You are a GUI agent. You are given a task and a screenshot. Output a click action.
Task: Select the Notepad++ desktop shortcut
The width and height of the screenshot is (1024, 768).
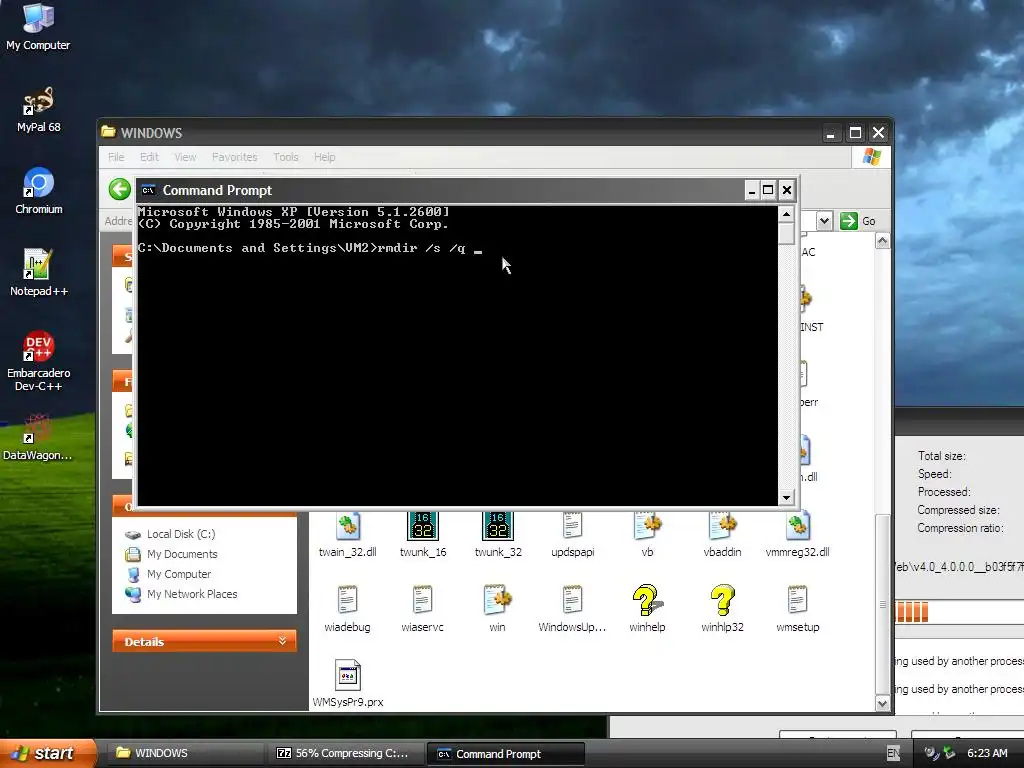[39, 272]
